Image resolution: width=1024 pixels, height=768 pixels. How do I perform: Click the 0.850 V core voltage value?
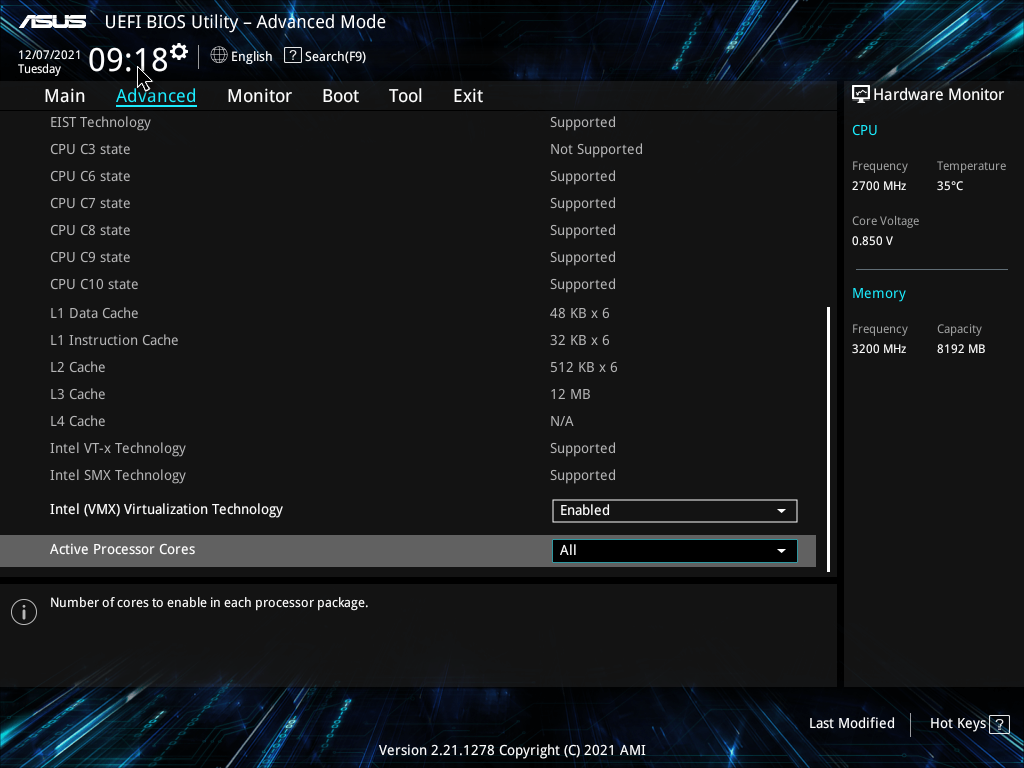tap(872, 240)
